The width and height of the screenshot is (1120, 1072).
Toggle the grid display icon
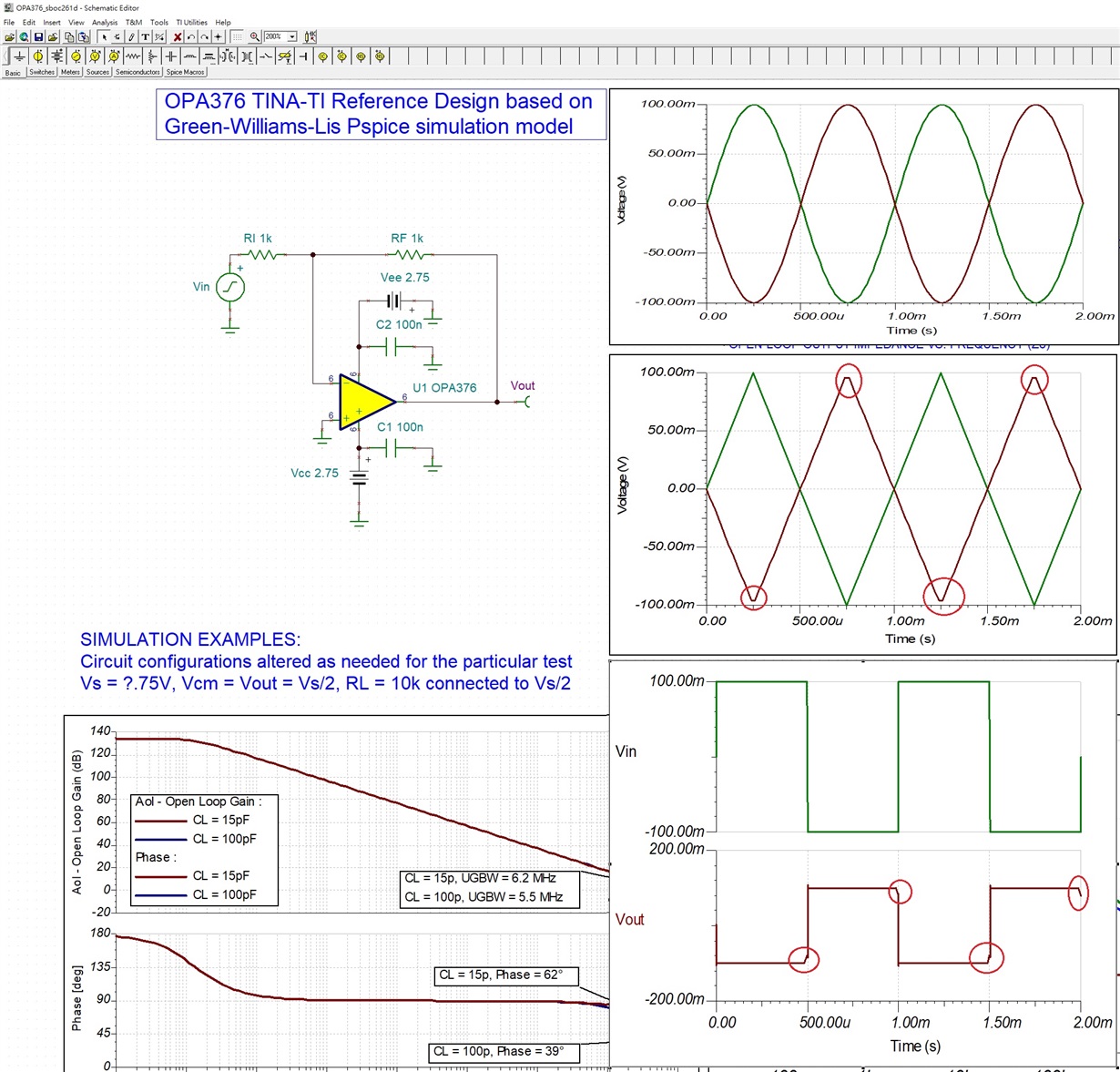(x=237, y=37)
